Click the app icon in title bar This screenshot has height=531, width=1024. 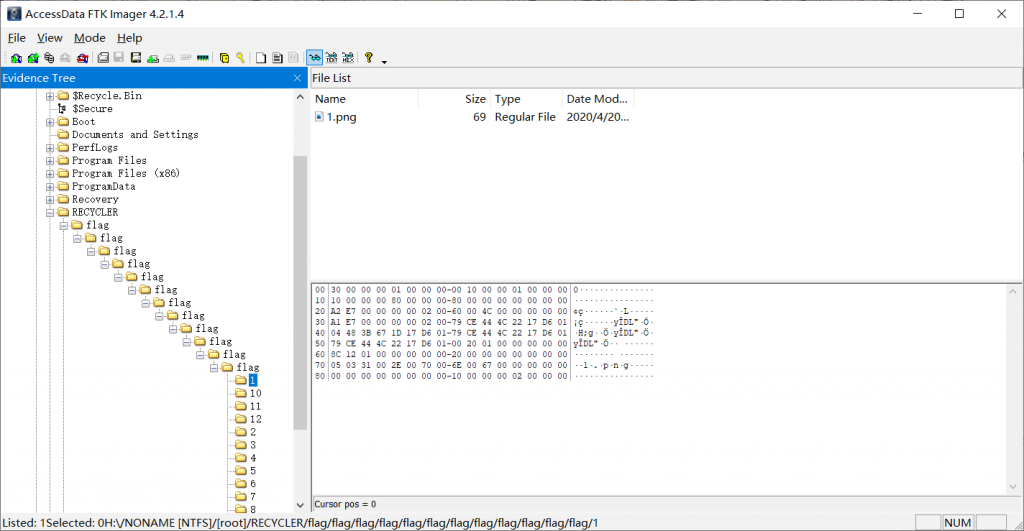[14, 14]
